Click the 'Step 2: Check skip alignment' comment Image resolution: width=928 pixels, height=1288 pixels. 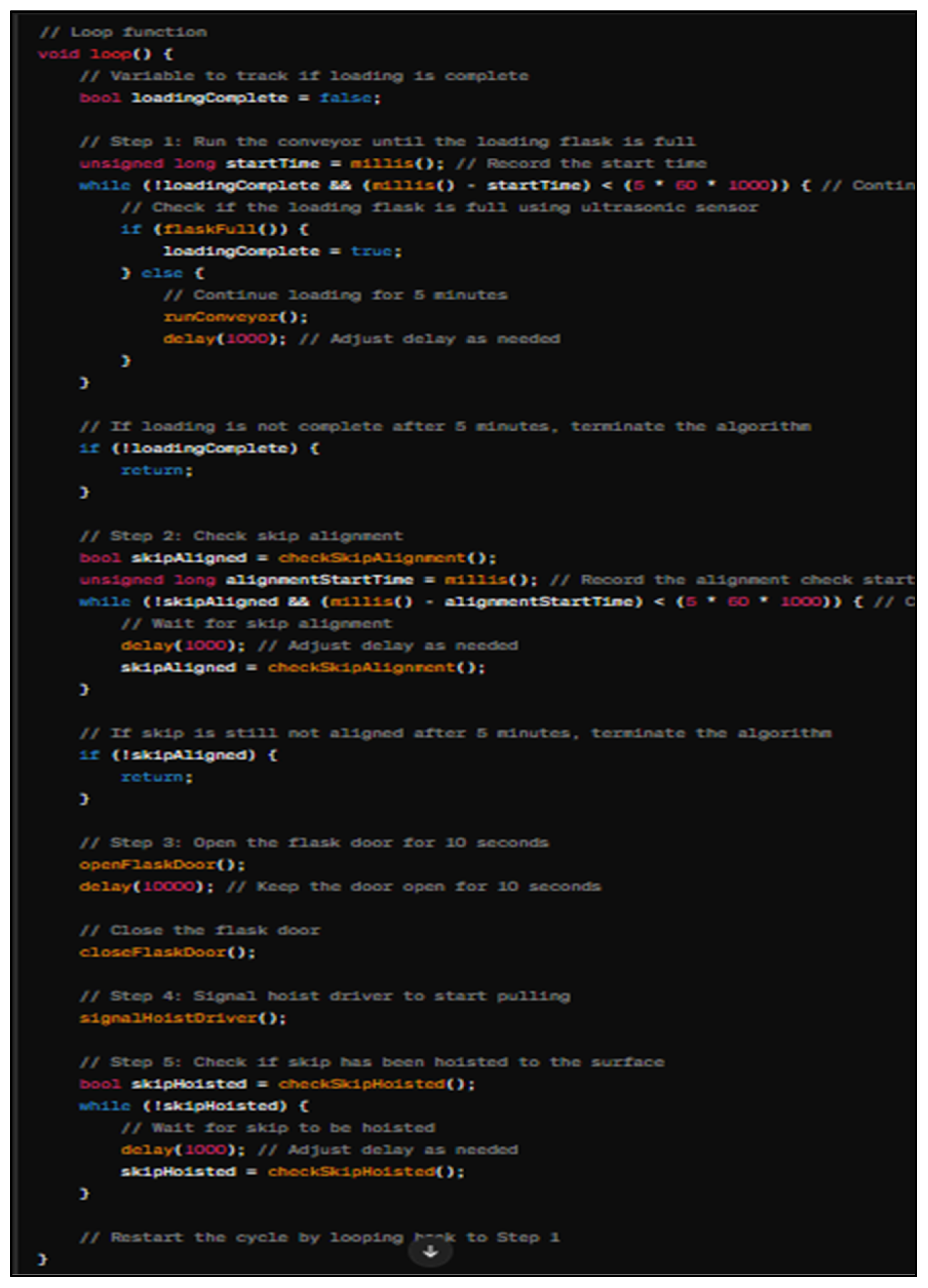[x=241, y=536]
